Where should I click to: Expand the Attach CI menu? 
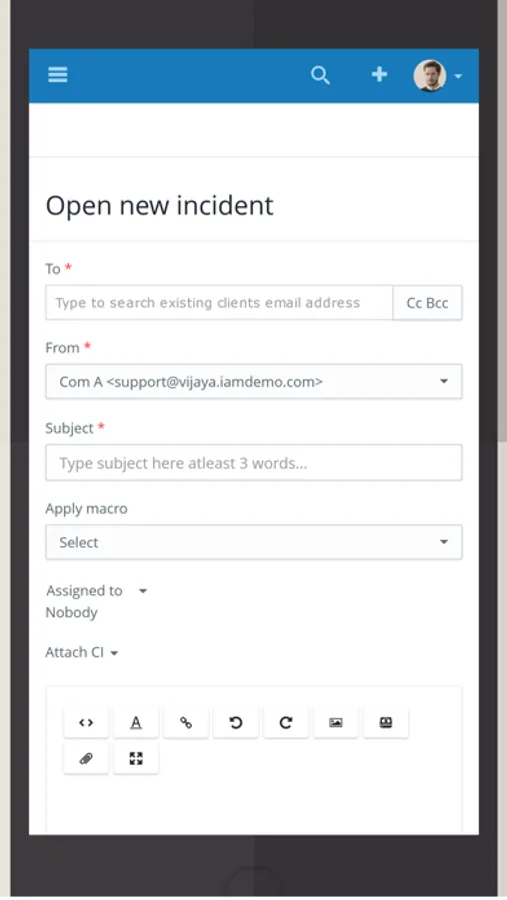point(82,653)
